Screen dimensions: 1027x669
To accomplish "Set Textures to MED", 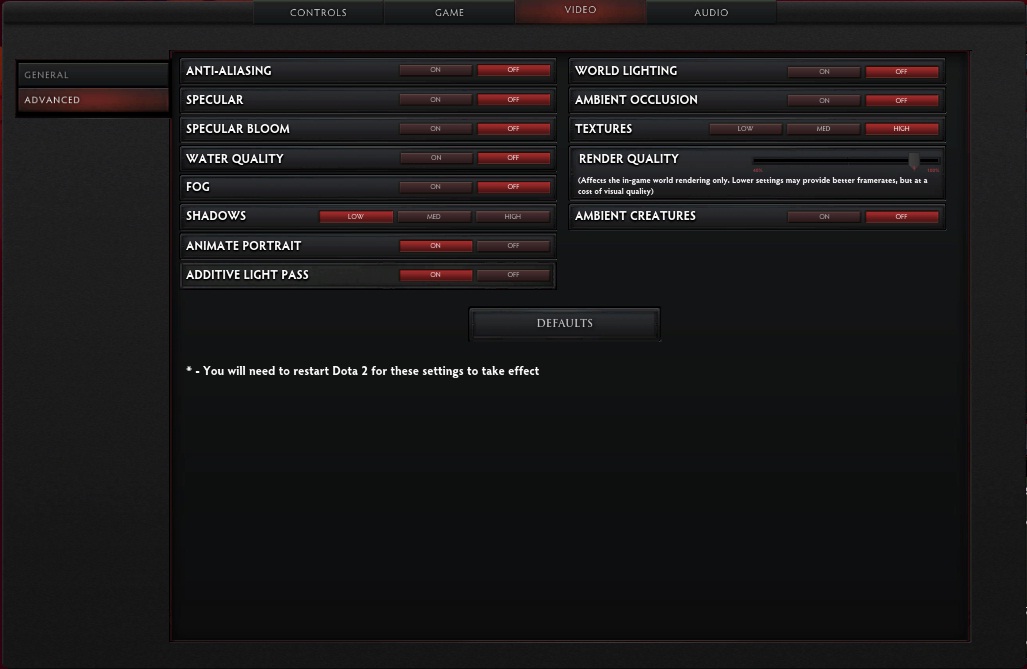I will pos(823,129).
